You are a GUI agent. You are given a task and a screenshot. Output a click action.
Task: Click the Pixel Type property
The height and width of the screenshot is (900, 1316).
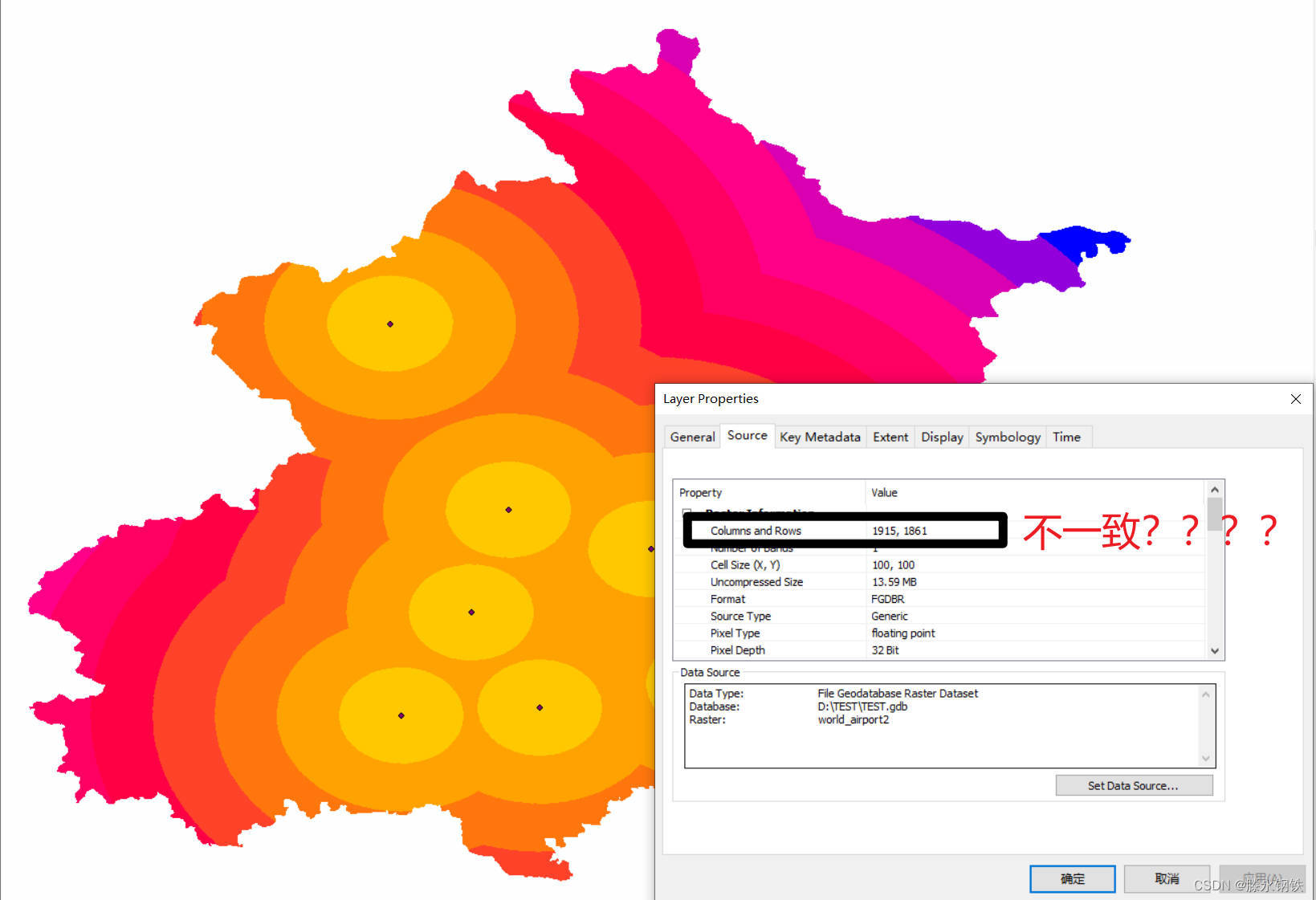tap(735, 633)
